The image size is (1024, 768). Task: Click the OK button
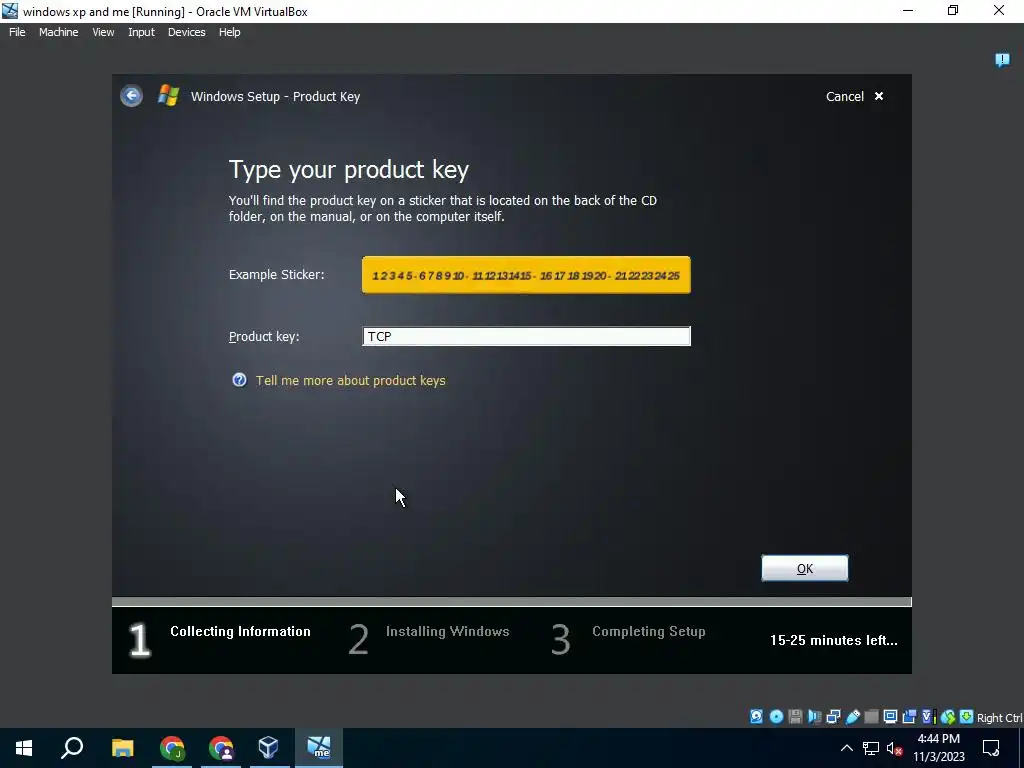pyautogui.click(x=805, y=568)
